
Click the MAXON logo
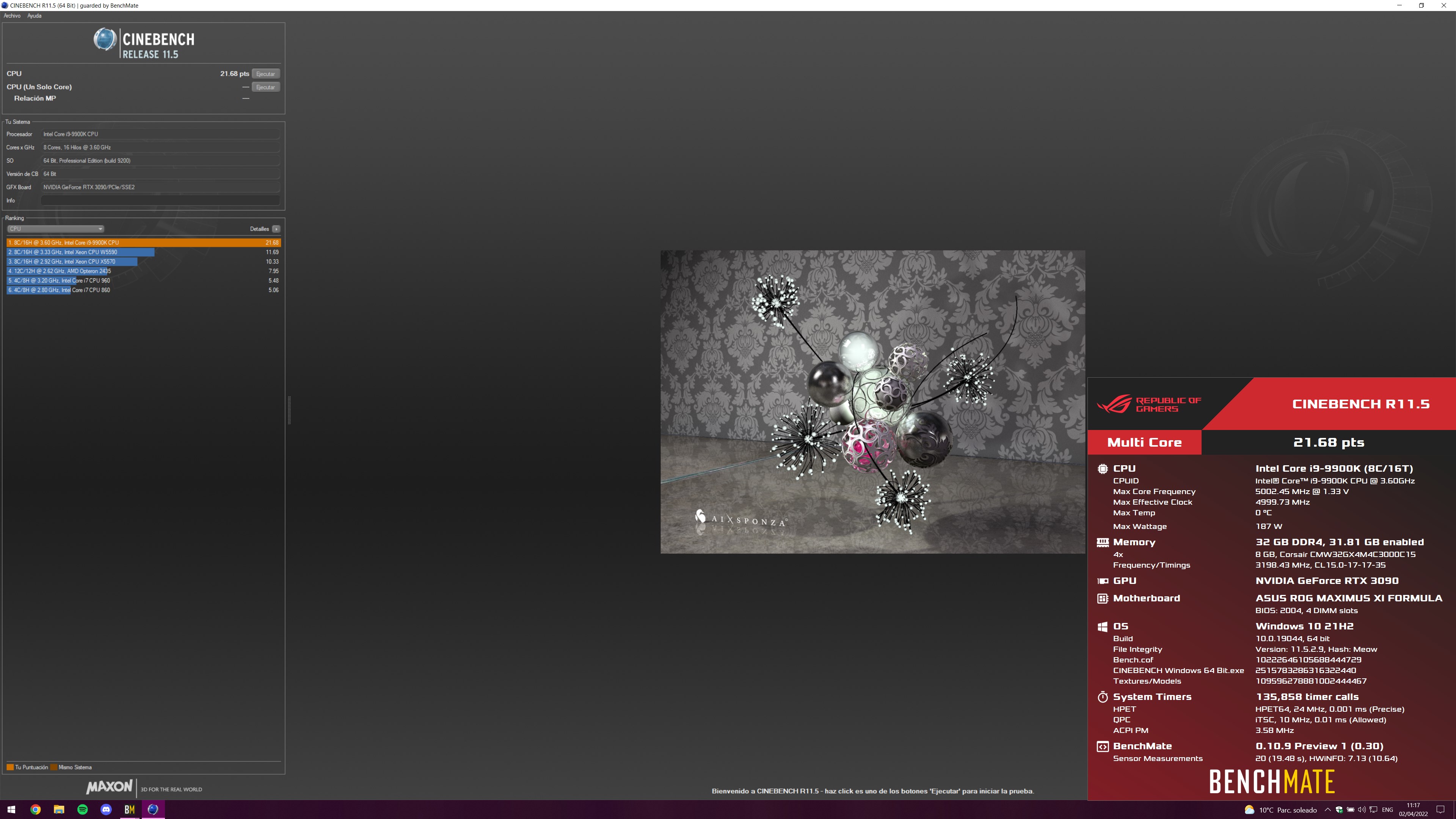(x=110, y=787)
